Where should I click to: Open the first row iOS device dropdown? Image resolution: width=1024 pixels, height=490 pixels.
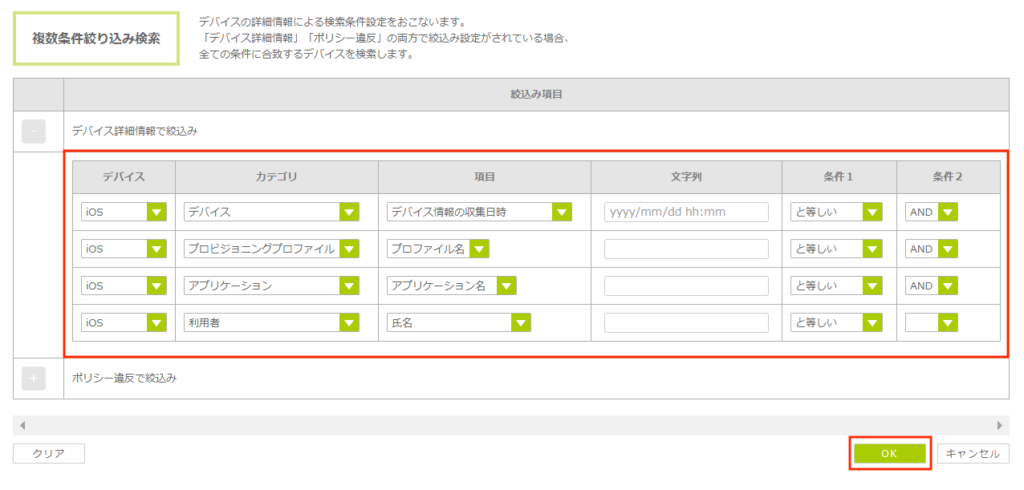point(124,212)
